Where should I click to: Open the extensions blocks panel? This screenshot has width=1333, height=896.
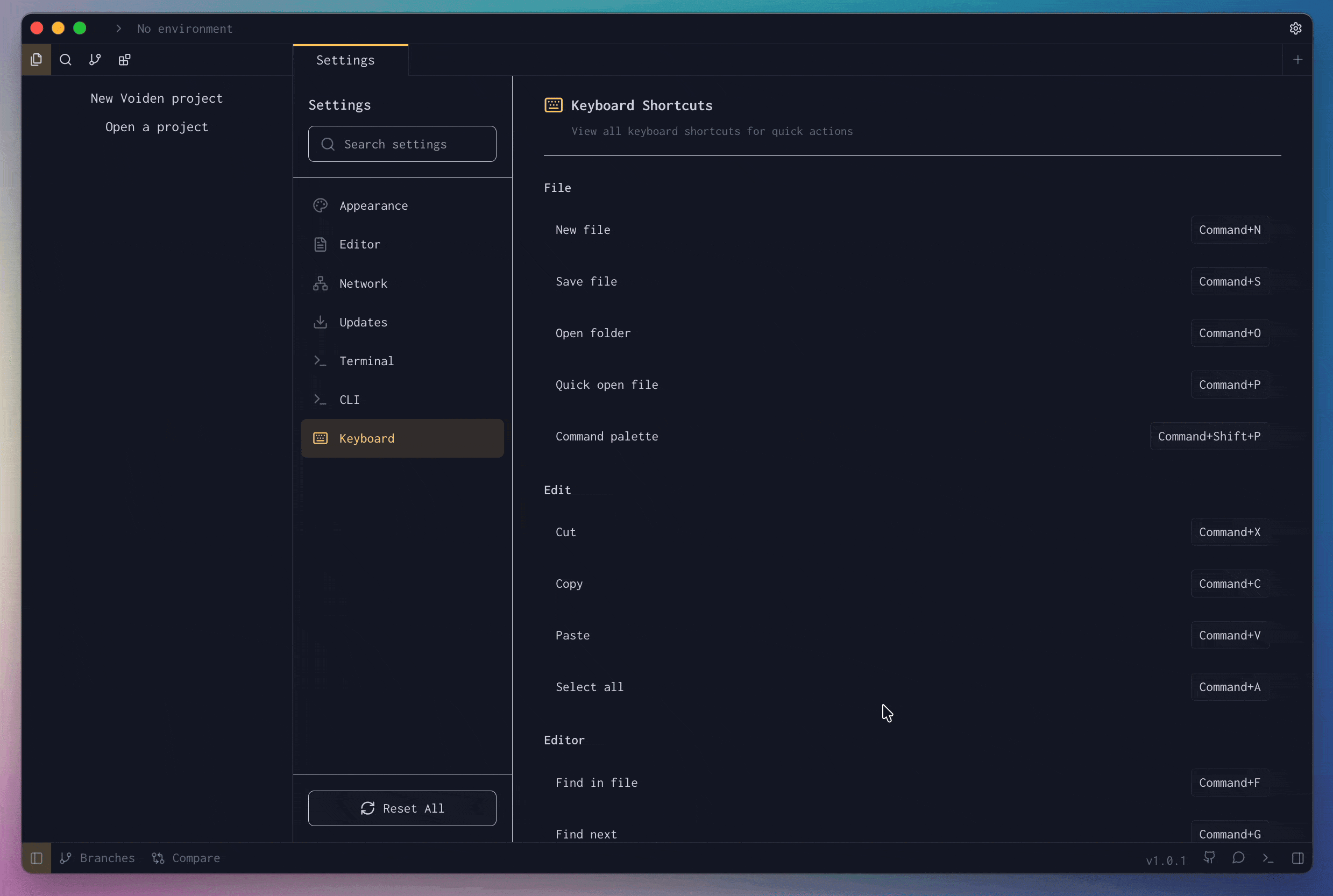[124, 59]
